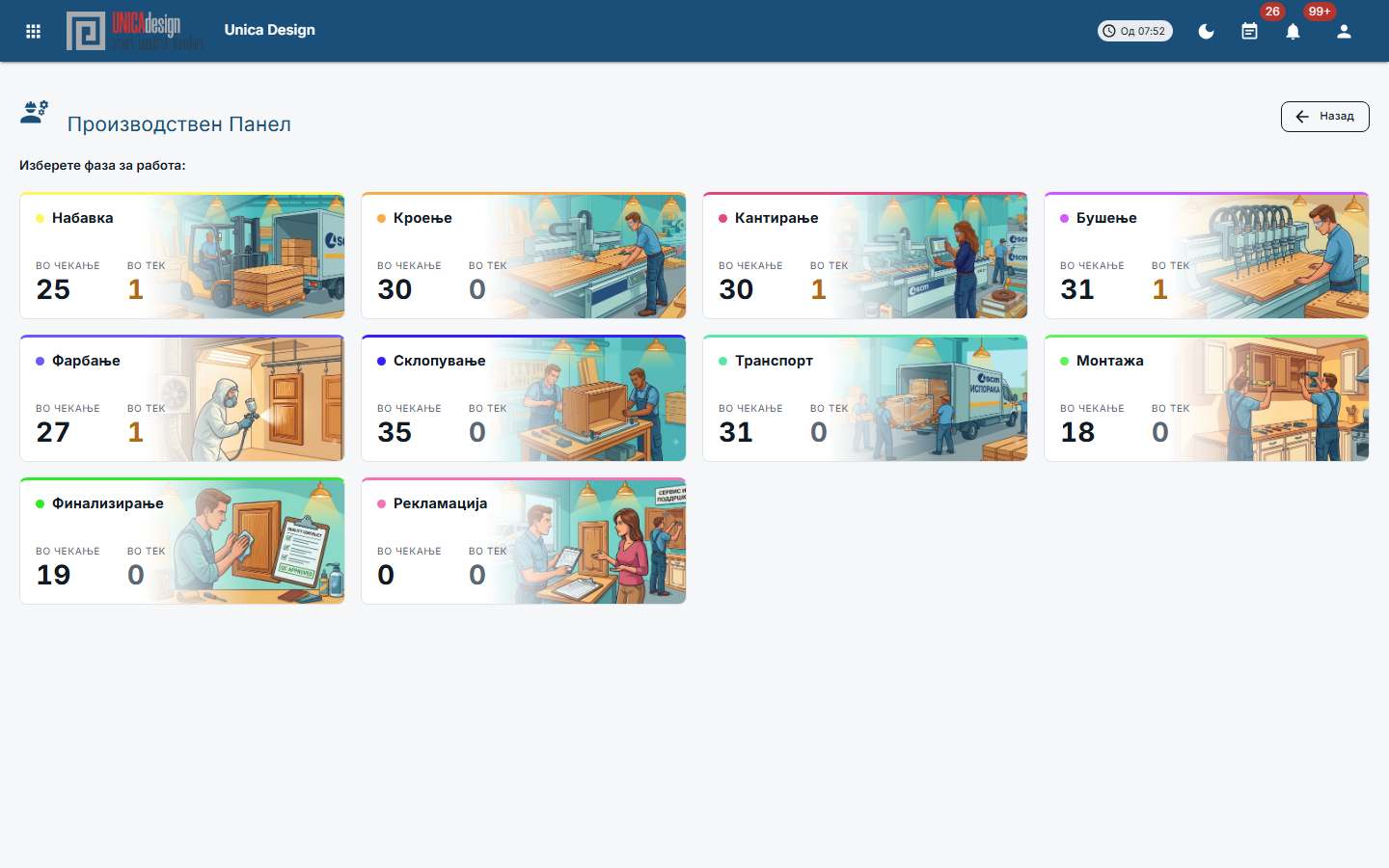Choose the Склопување phase card
The height and width of the screenshot is (868, 1389).
coord(524,398)
